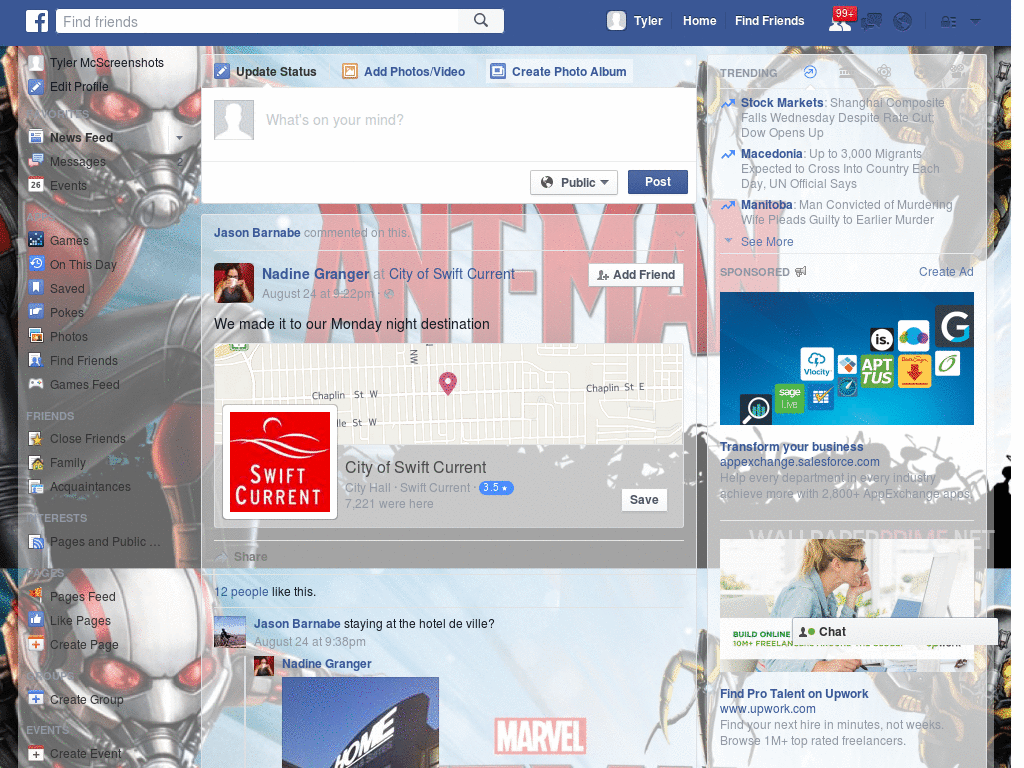1024x768 pixels.
Task: Open post options chevron on Jason Barnabe story
Action: (680, 233)
